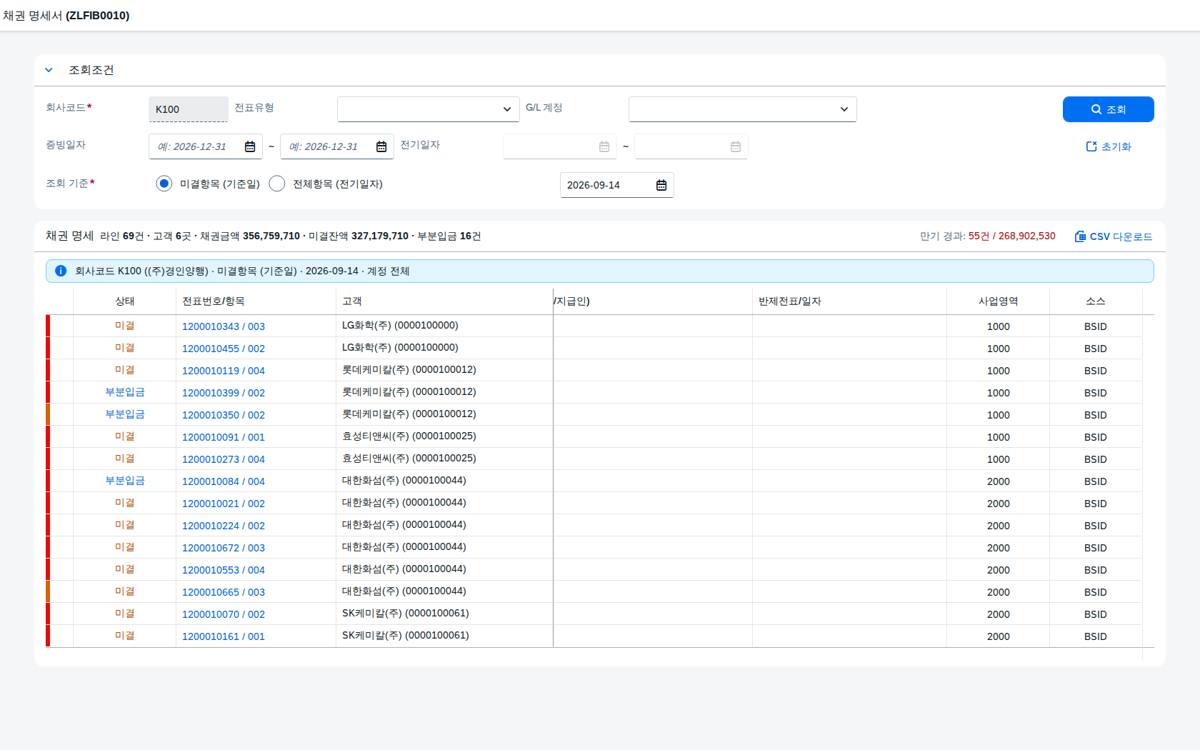This screenshot has height=750, width=1200.
Task: Click the 반제전표/일자 column header
Action: pyautogui.click(x=849, y=301)
